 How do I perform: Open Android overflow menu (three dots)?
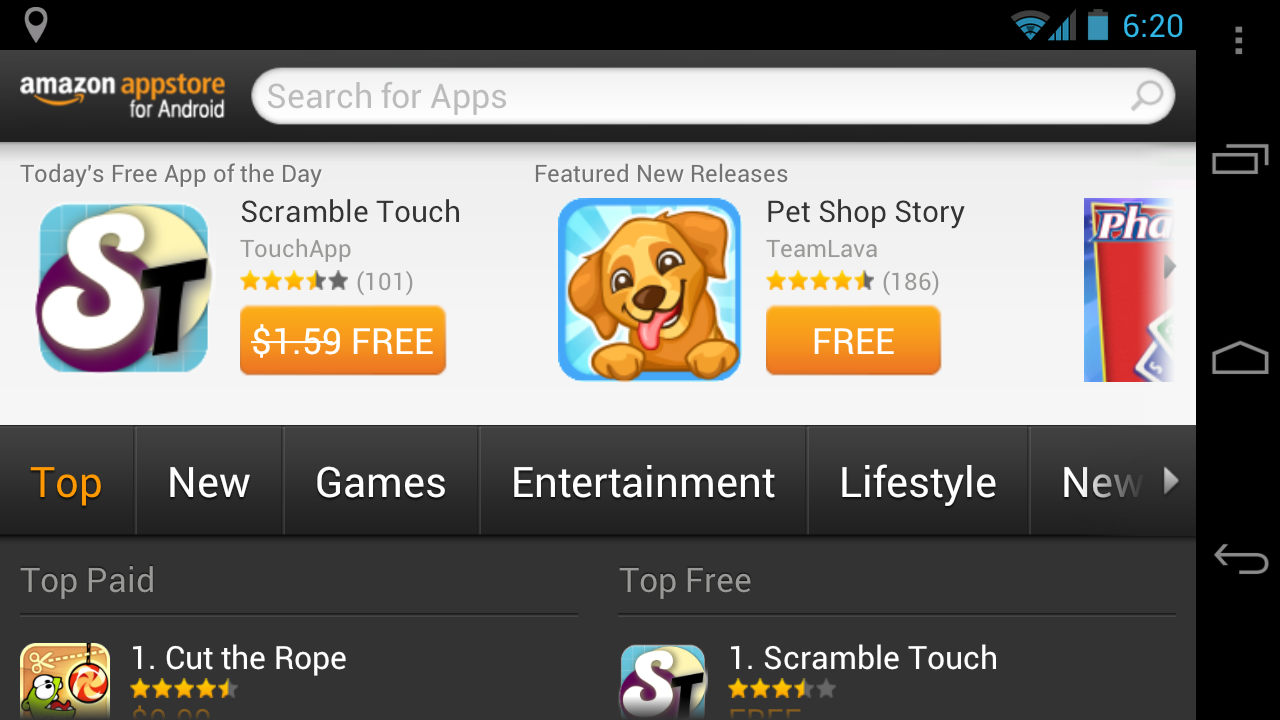(1238, 40)
